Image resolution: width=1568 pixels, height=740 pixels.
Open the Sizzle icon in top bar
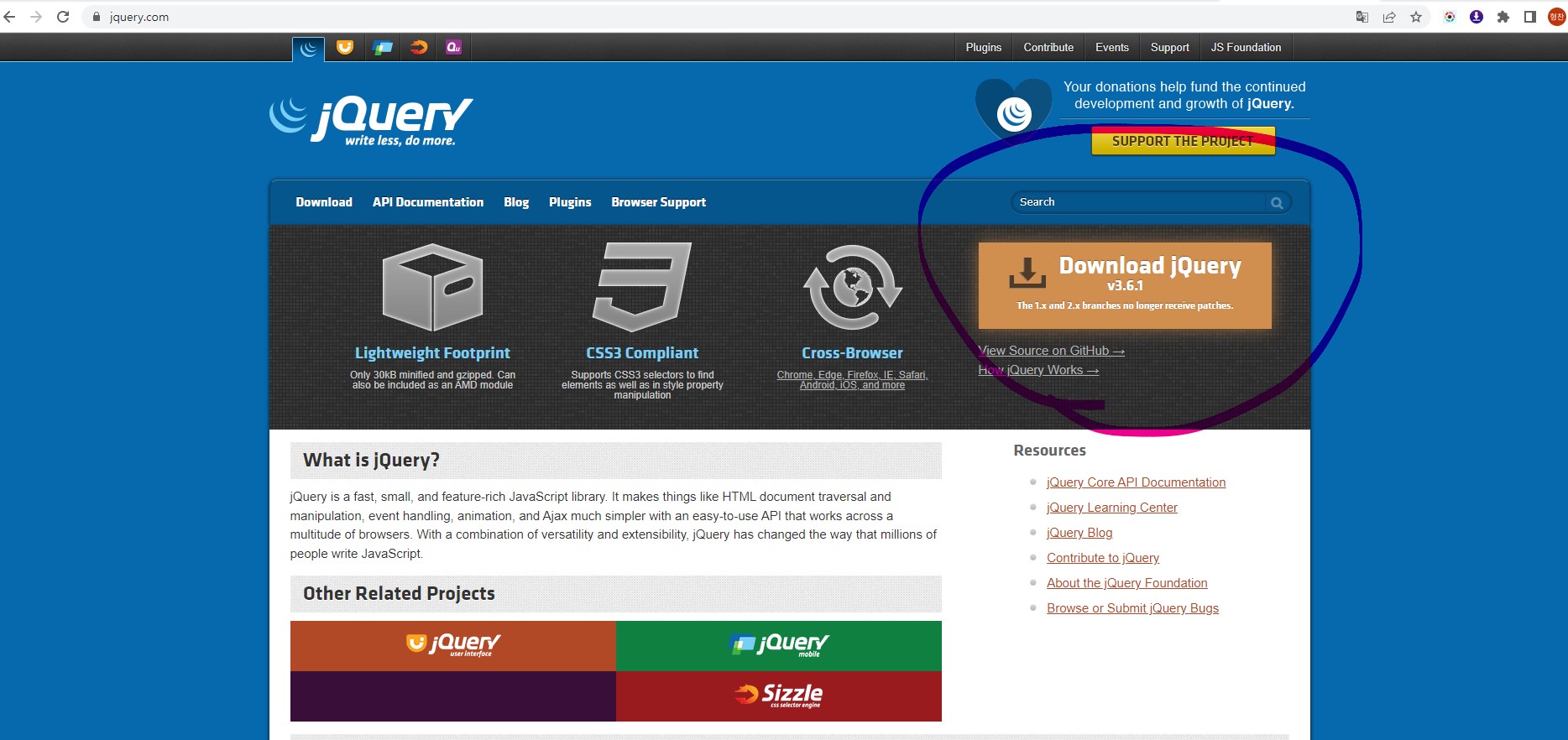click(419, 48)
